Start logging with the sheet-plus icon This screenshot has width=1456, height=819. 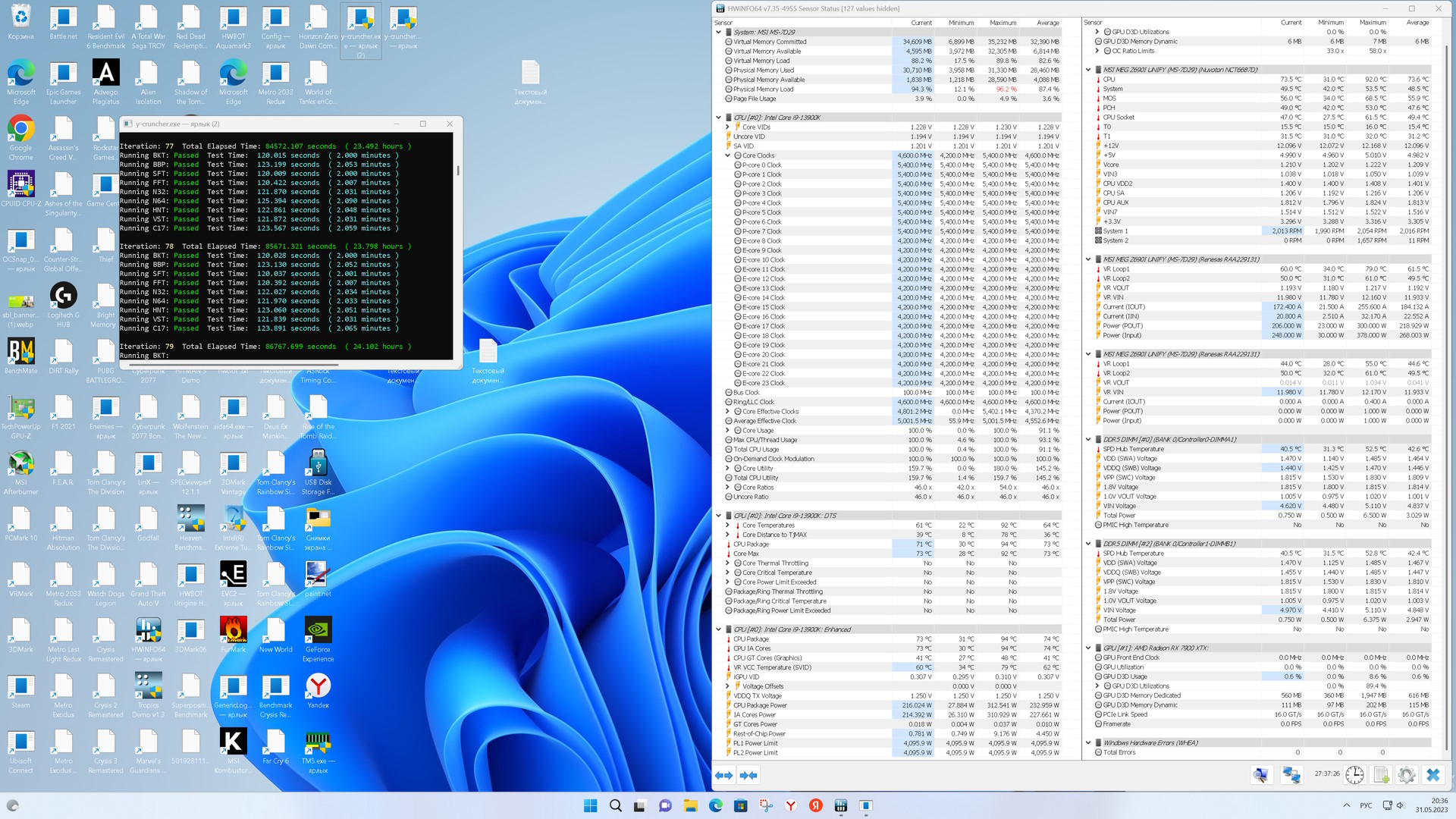1381,775
